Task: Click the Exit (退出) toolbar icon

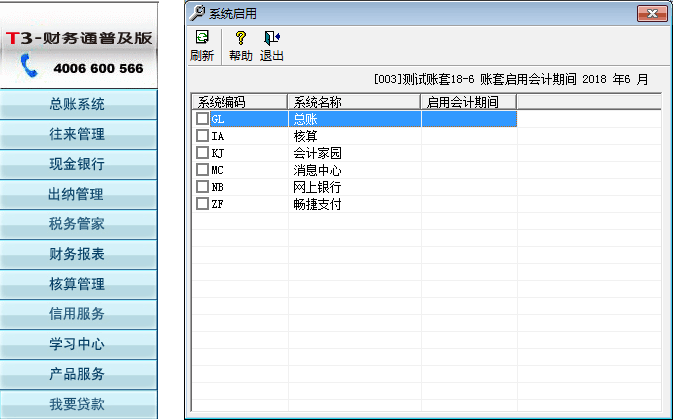Action: [x=271, y=38]
